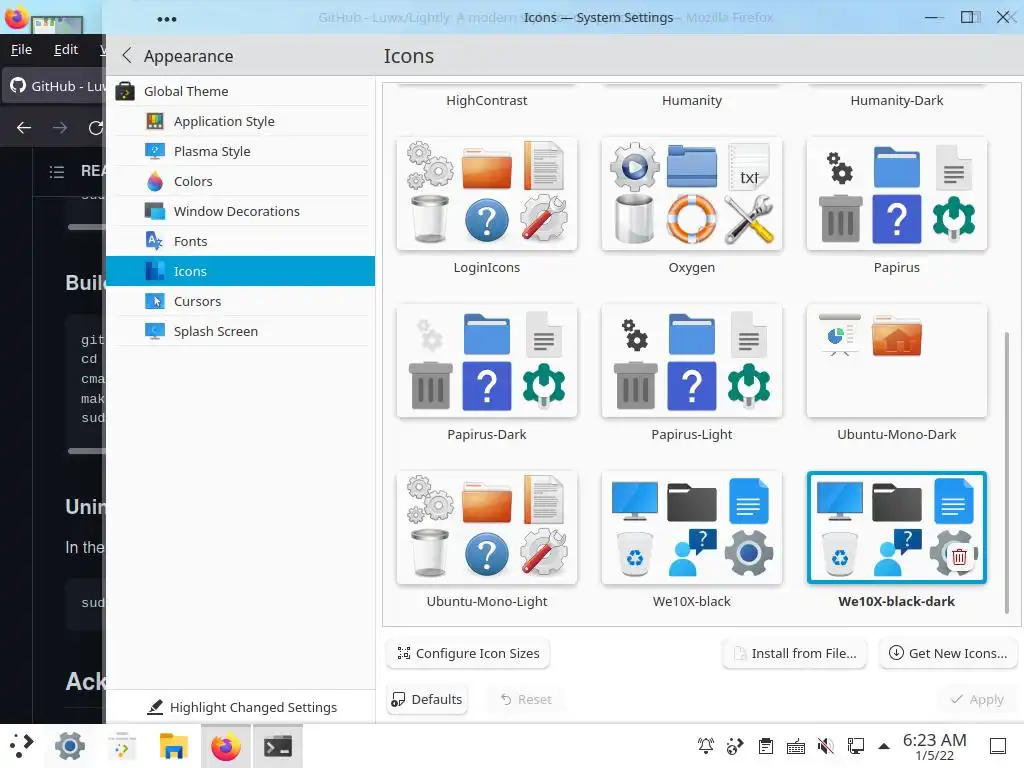
Task: Click the Colors droplet icon
Action: point(155,182)
